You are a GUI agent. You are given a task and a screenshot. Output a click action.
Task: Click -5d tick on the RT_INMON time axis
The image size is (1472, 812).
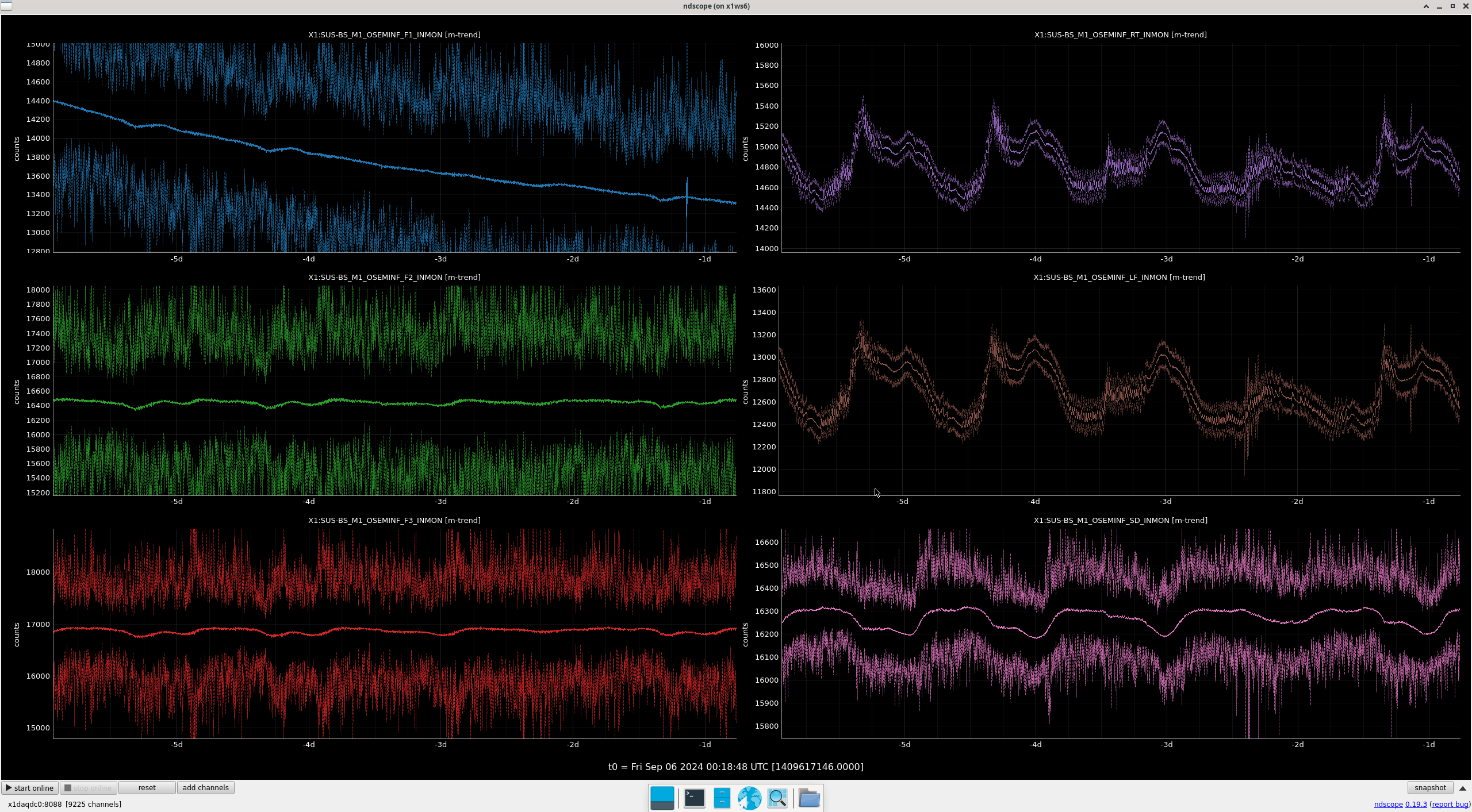click(904, 259)
